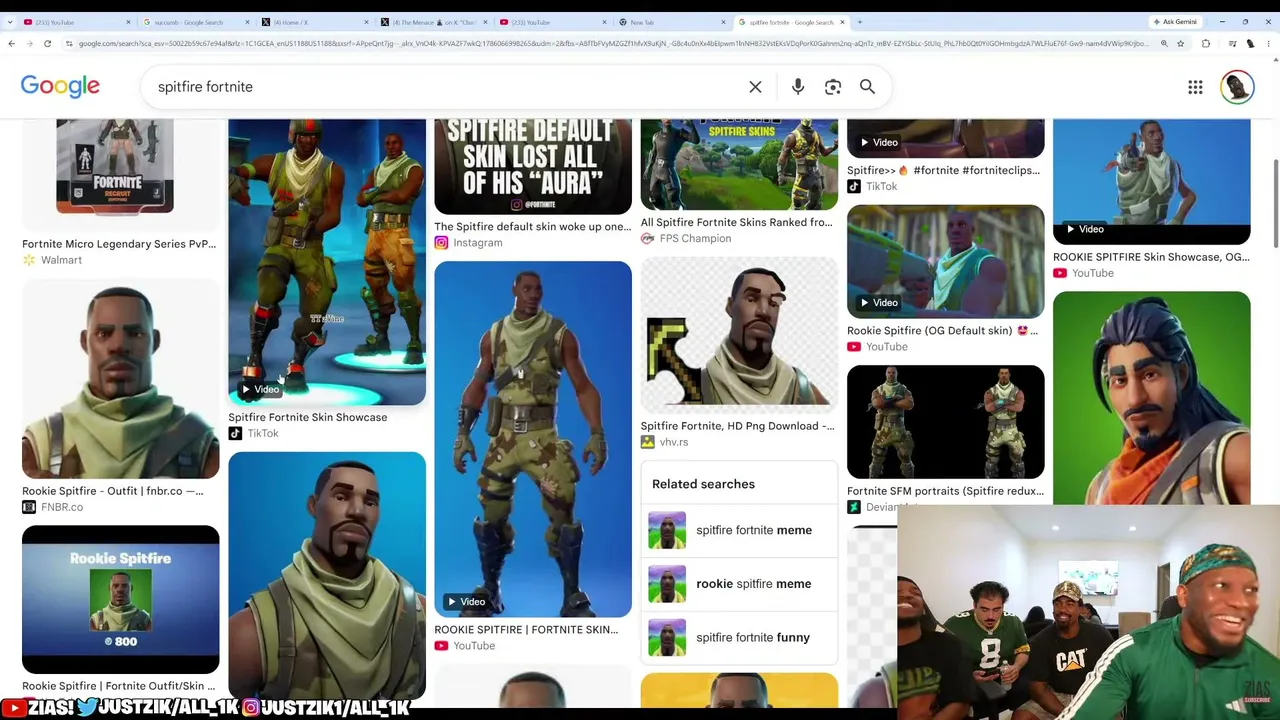The image size is (1280, 720).
Task: Click the vhv.rs source label
Action: (673, 442)
